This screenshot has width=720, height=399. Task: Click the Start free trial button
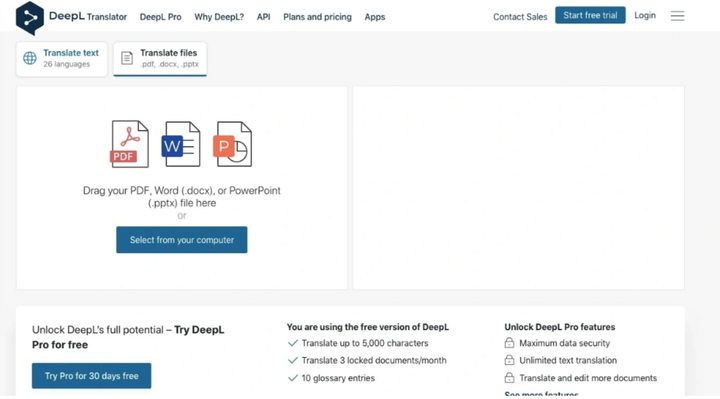pyautogui.click(x=590, y=15)
